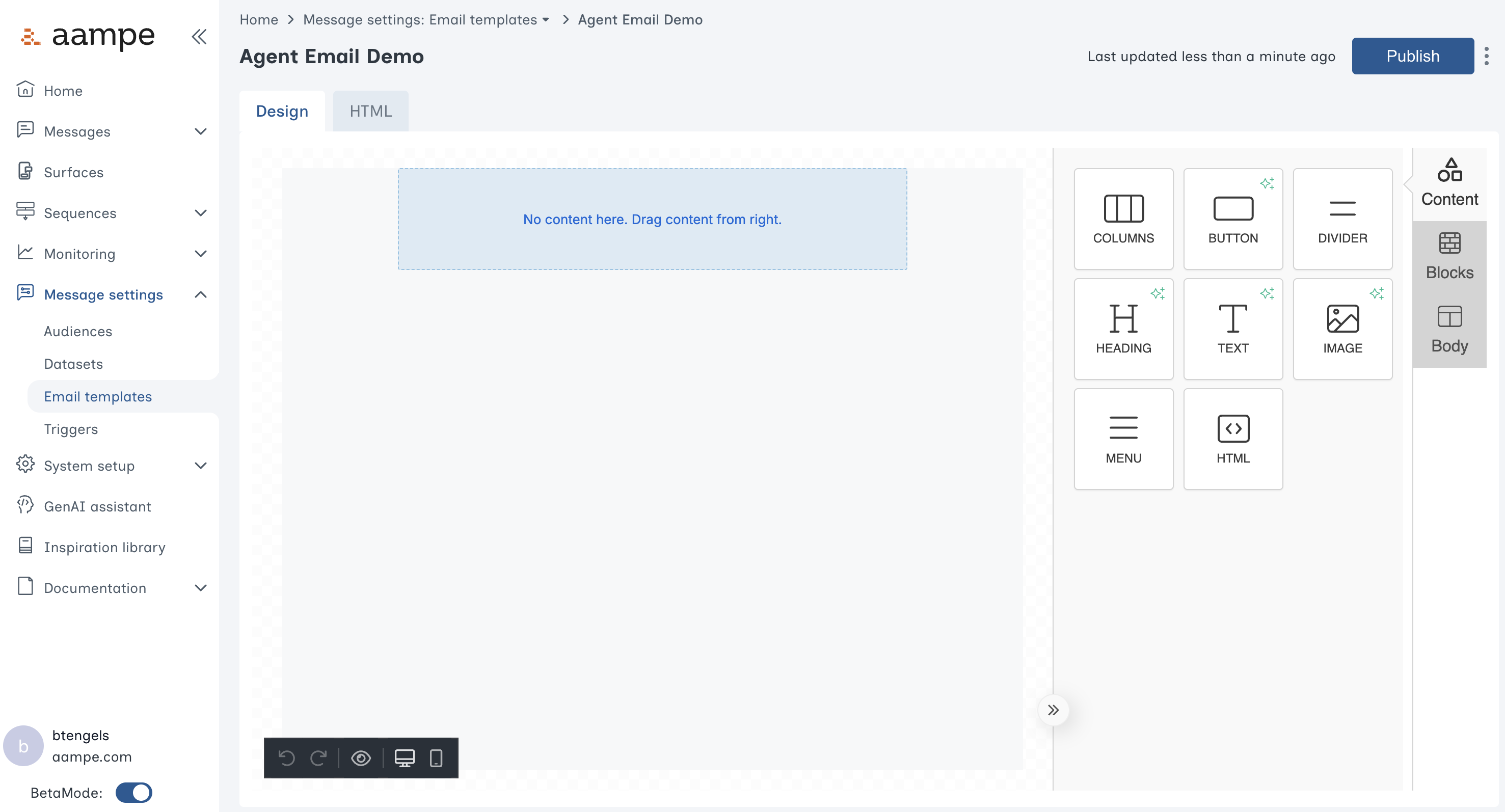Expand the Messages menu chevron
Image resolution: width=1505 pixels, height=812 pixels.
pos(200,131)
